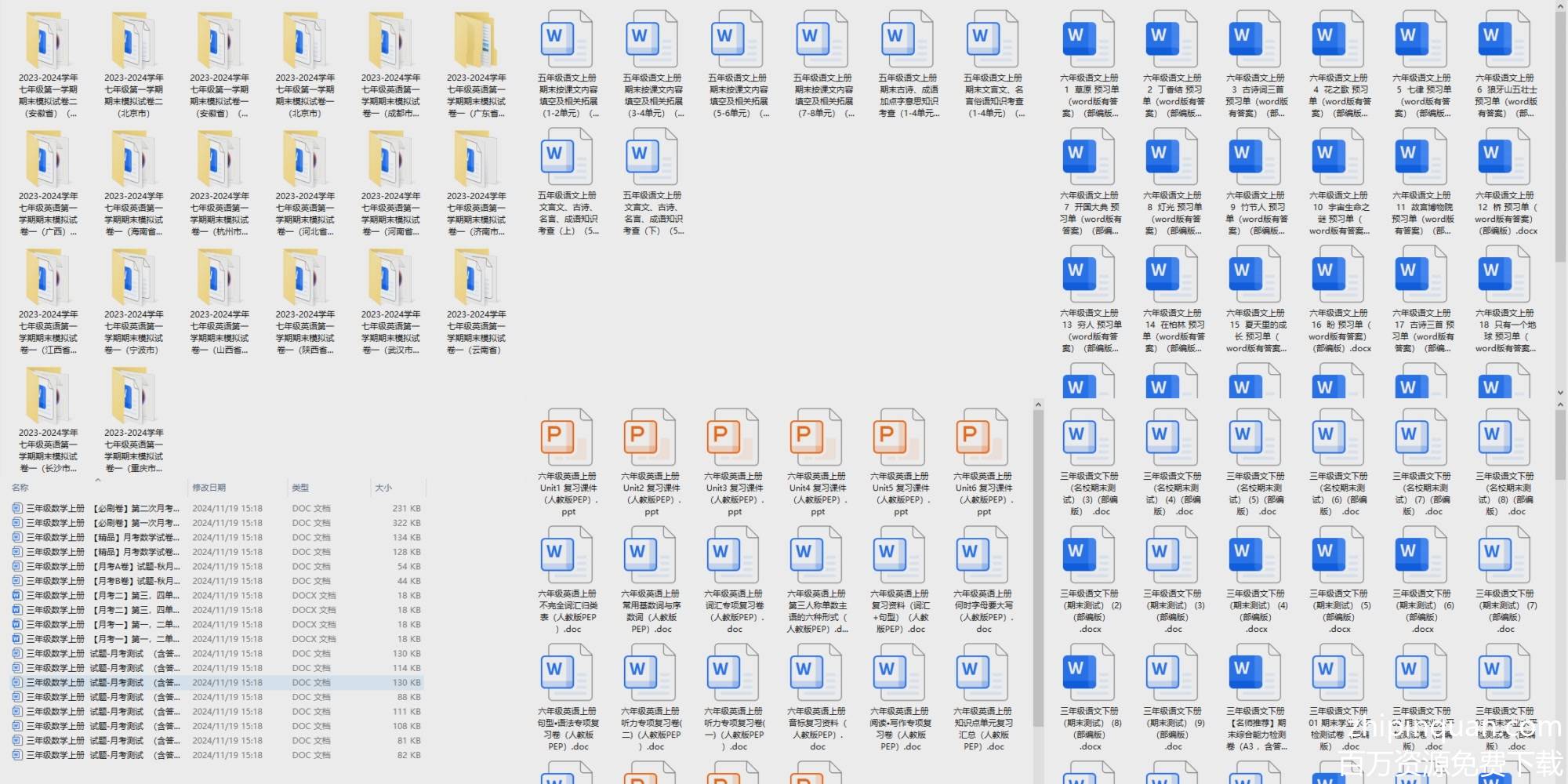
Task: Select the 【必刷卷】第二次月考 row
Action: pos(217,508)
